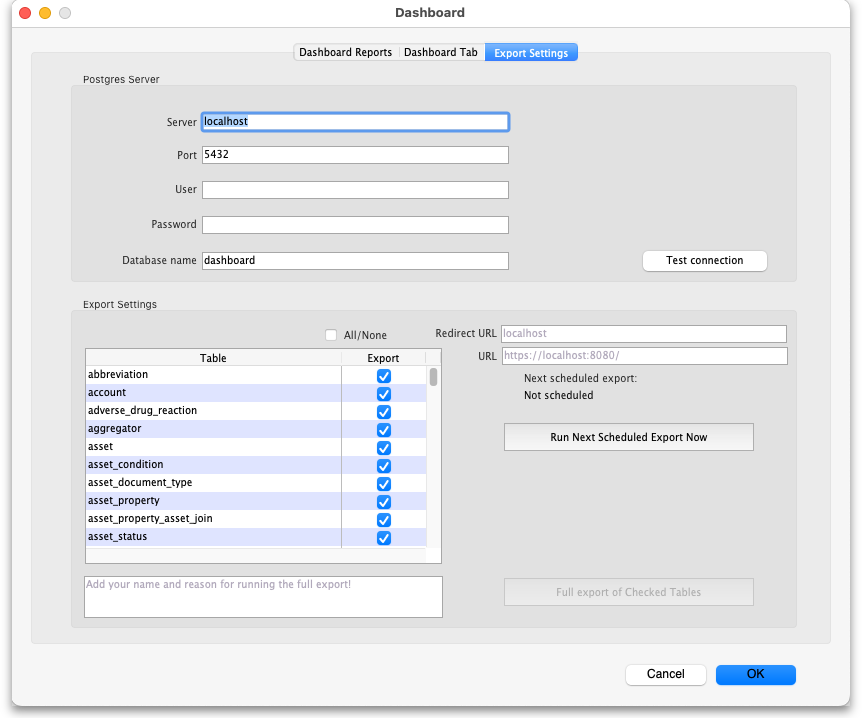Click the User input field
Screen dimensions: 862x718
[355, 190]
